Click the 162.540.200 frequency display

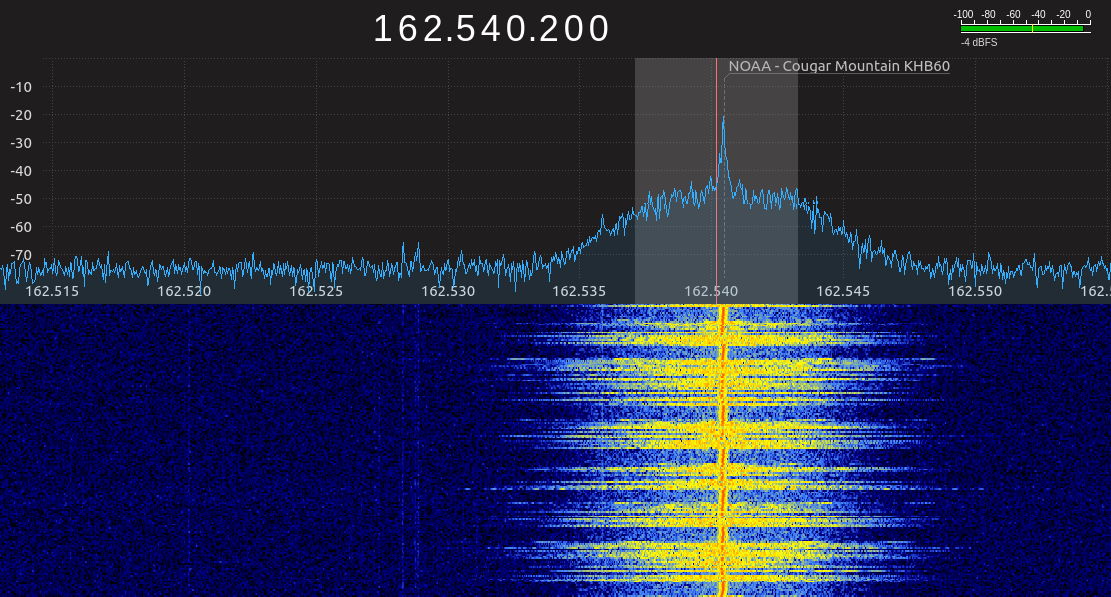pos(491,29)
